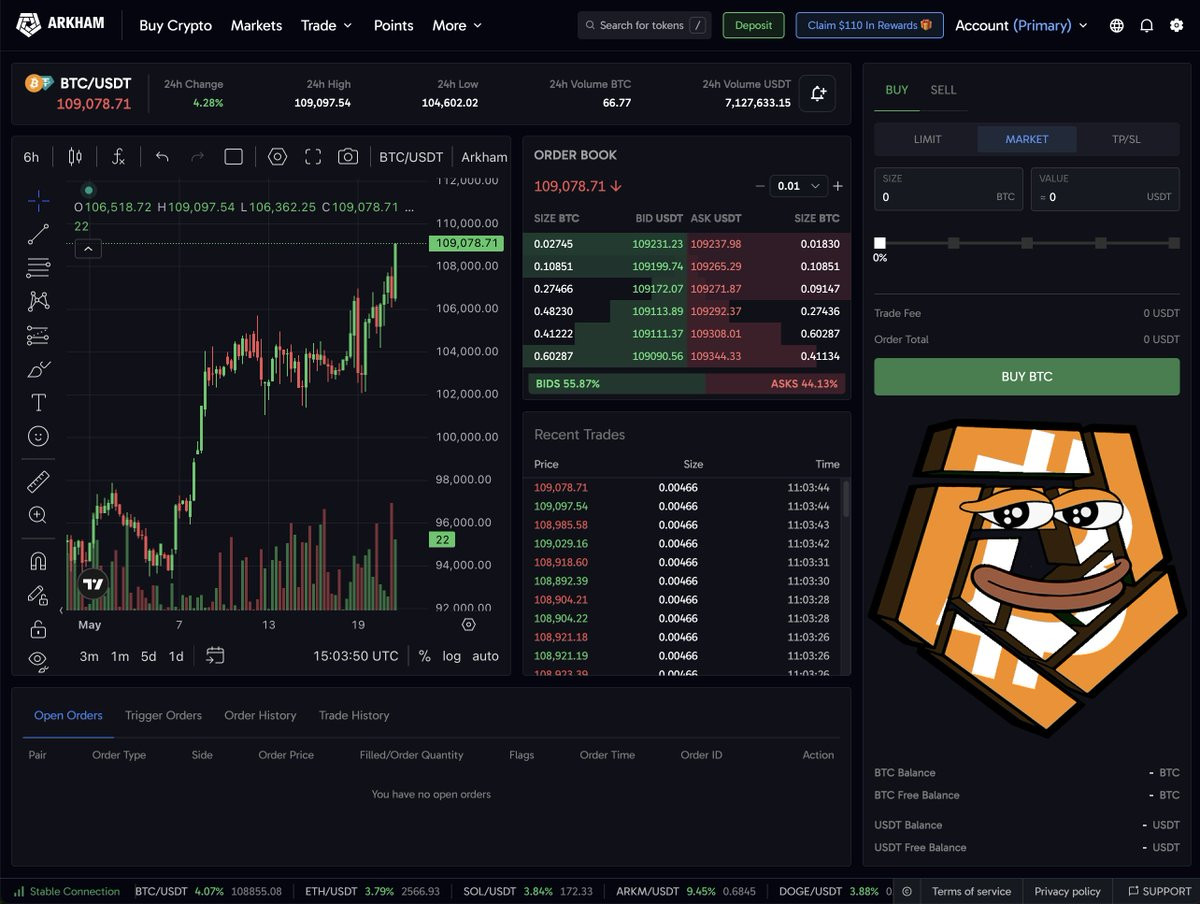Toggle magnet mode for drawings
Image resolution: width=1200 pixels, height=904 pixels.
(38, 561)
